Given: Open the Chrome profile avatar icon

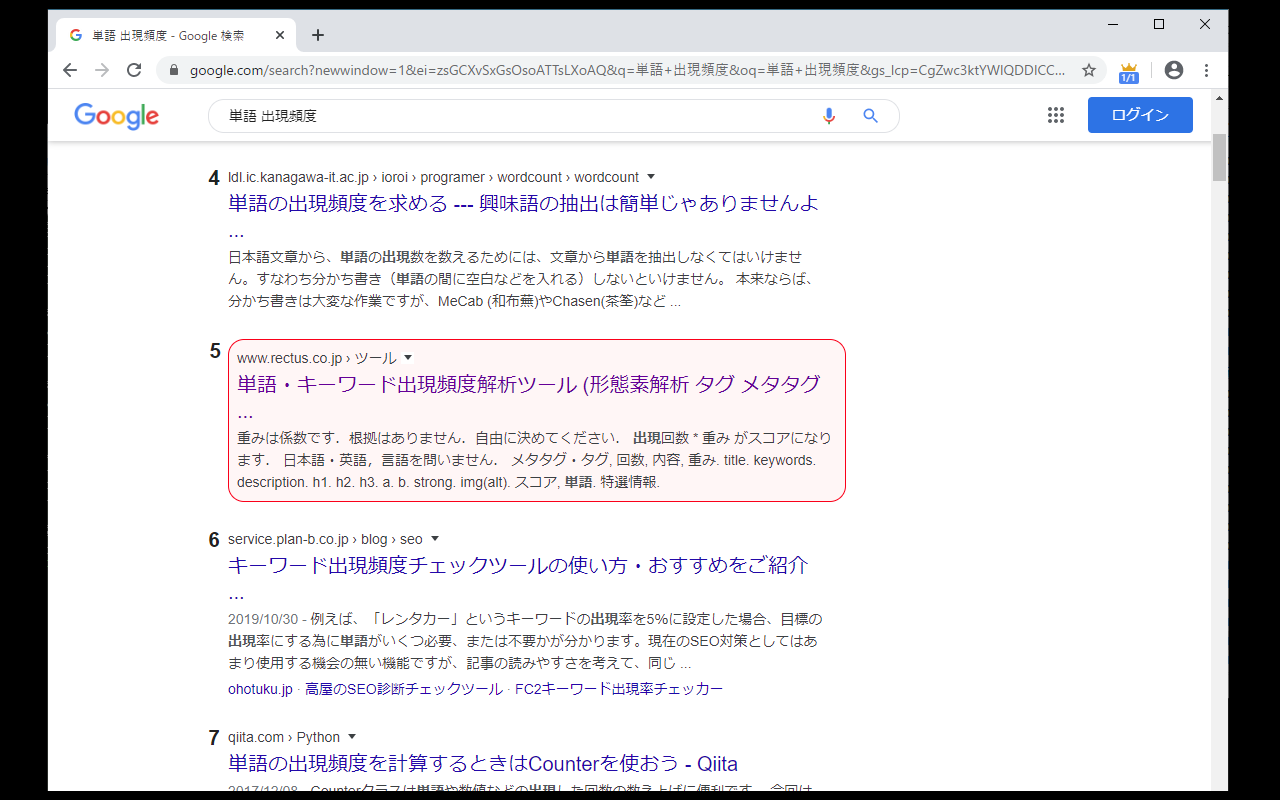Looking at the screenshot, I should tap(1174, 70).
